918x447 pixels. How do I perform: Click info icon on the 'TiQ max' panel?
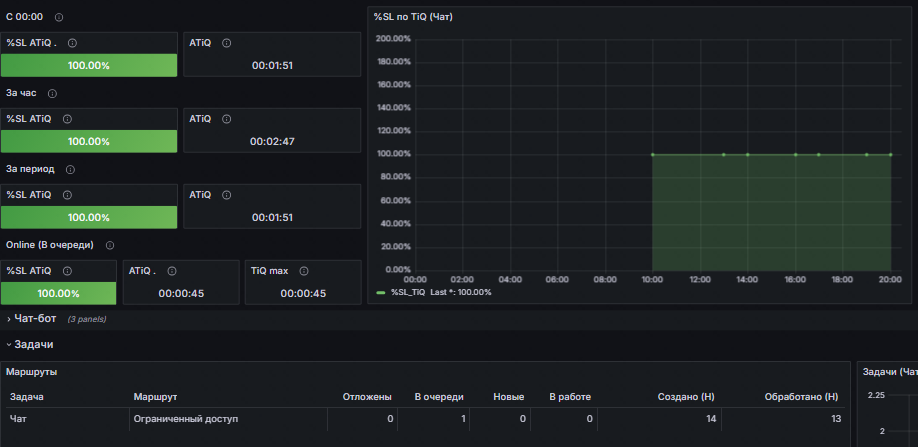pos(304,271)
